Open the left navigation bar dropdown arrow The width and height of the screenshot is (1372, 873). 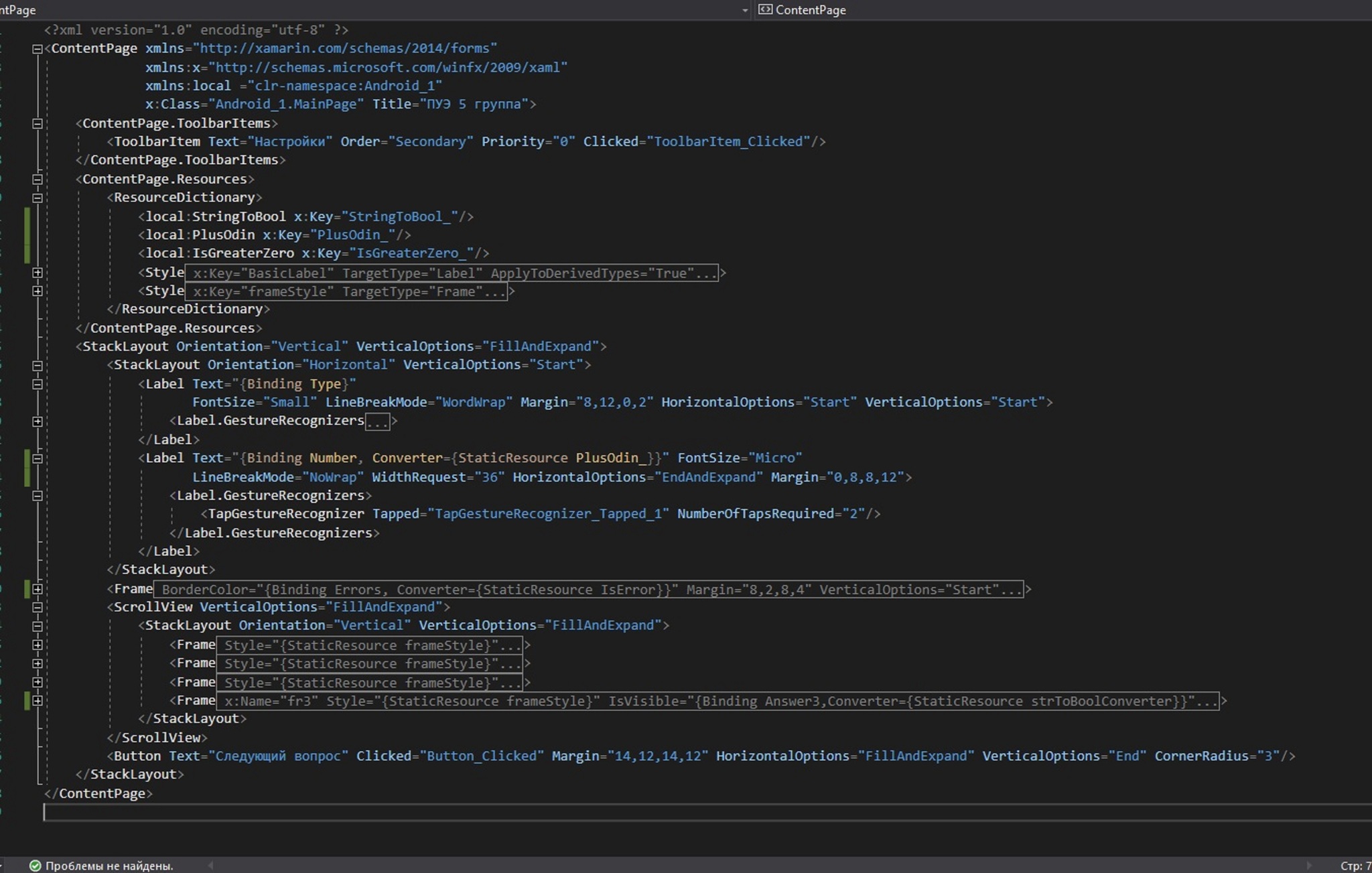tap(745, 10)
